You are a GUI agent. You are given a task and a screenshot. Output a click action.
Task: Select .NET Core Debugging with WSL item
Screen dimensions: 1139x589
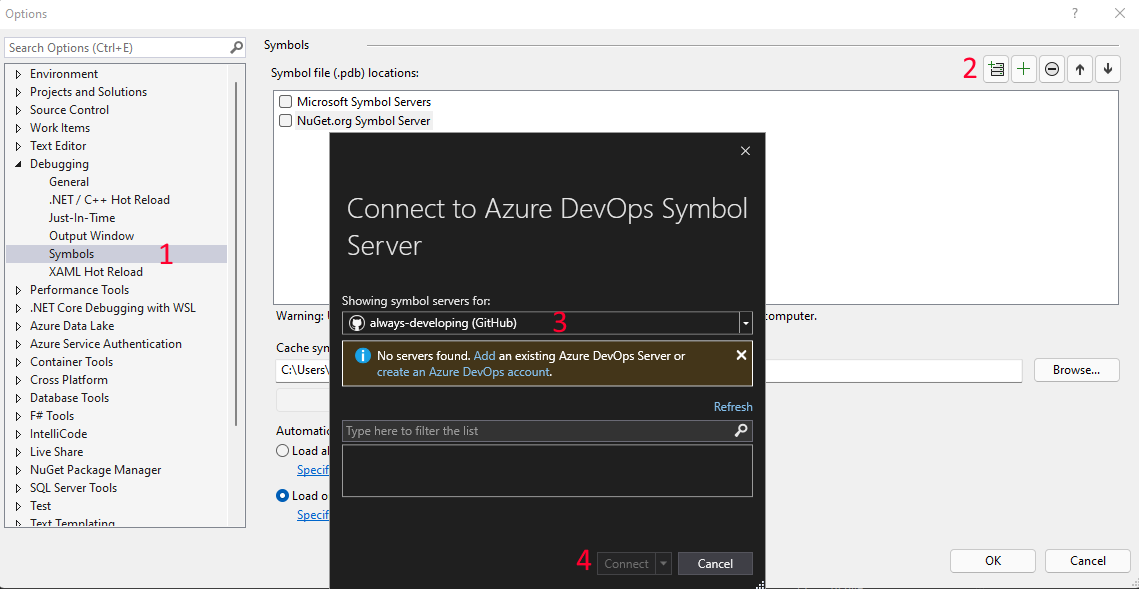pos(113,308)
